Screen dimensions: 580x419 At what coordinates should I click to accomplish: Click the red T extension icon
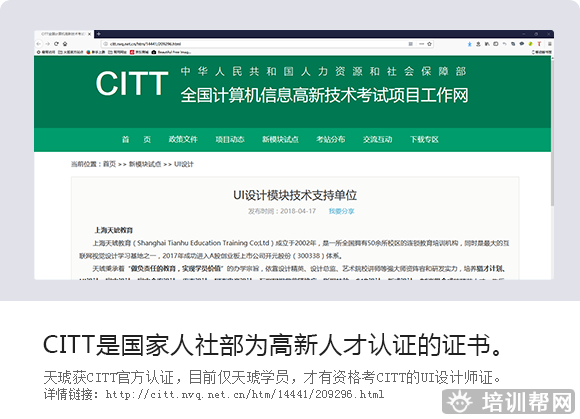pyautogui.click(x=539, y=44)
